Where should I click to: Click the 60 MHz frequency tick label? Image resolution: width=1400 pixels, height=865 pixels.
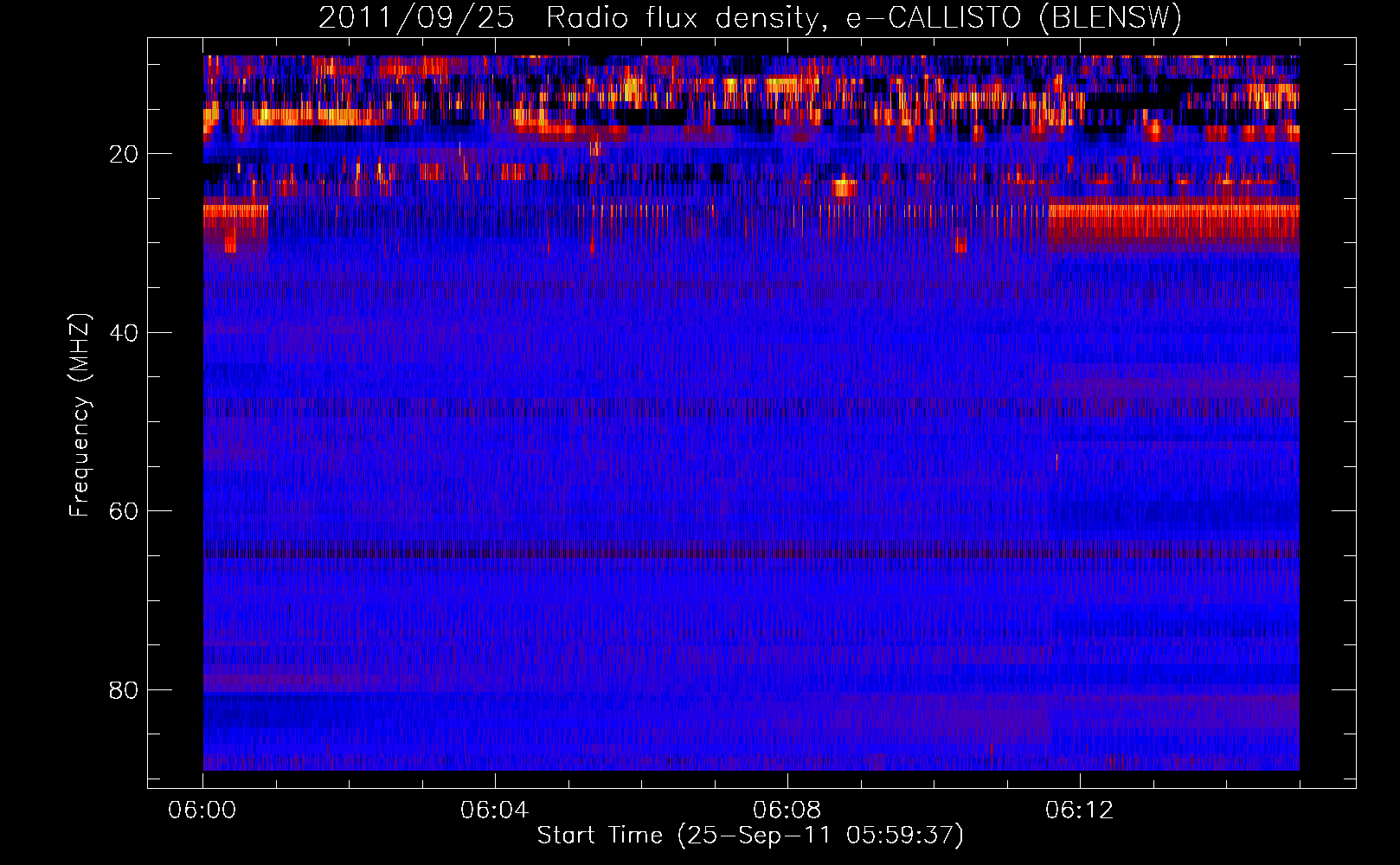[124, 511]
